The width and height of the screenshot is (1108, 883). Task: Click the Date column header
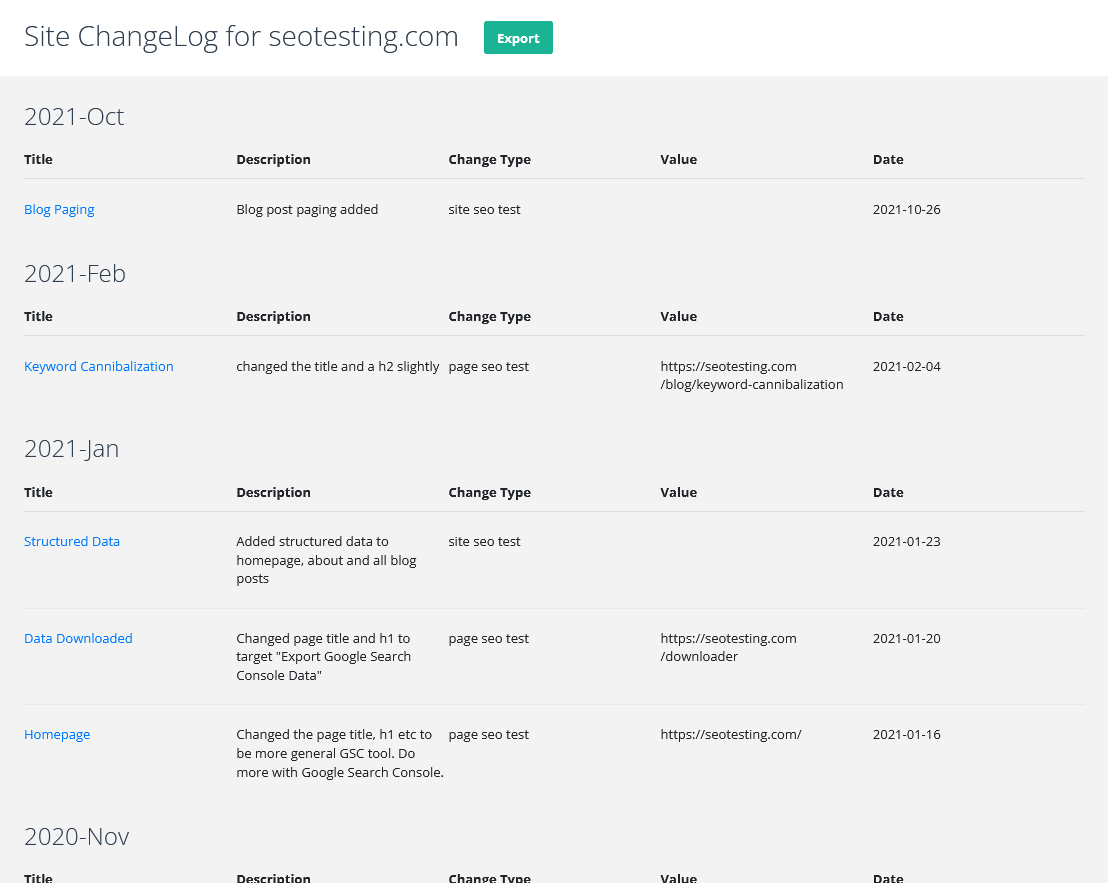tap(887, 159)
